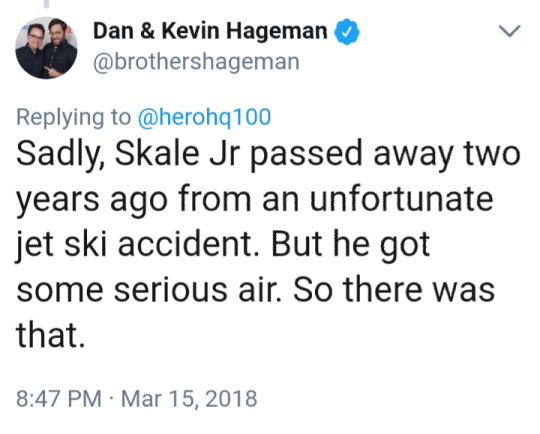This screenshot has width=540, height=434.
Task: Click the 'Replying to' label
Action: pos(74,118)
